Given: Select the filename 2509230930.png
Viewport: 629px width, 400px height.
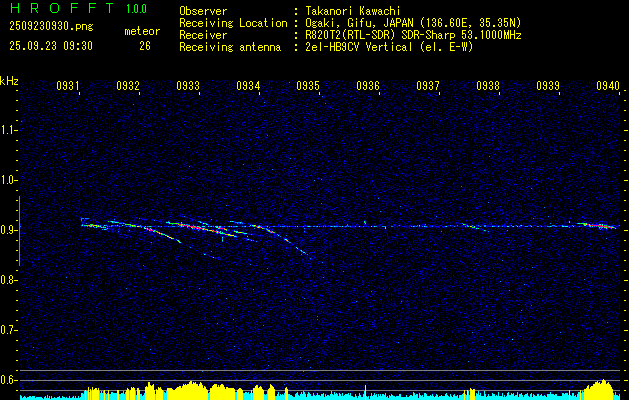Looking at the screenshot, I should click(51, 27).
